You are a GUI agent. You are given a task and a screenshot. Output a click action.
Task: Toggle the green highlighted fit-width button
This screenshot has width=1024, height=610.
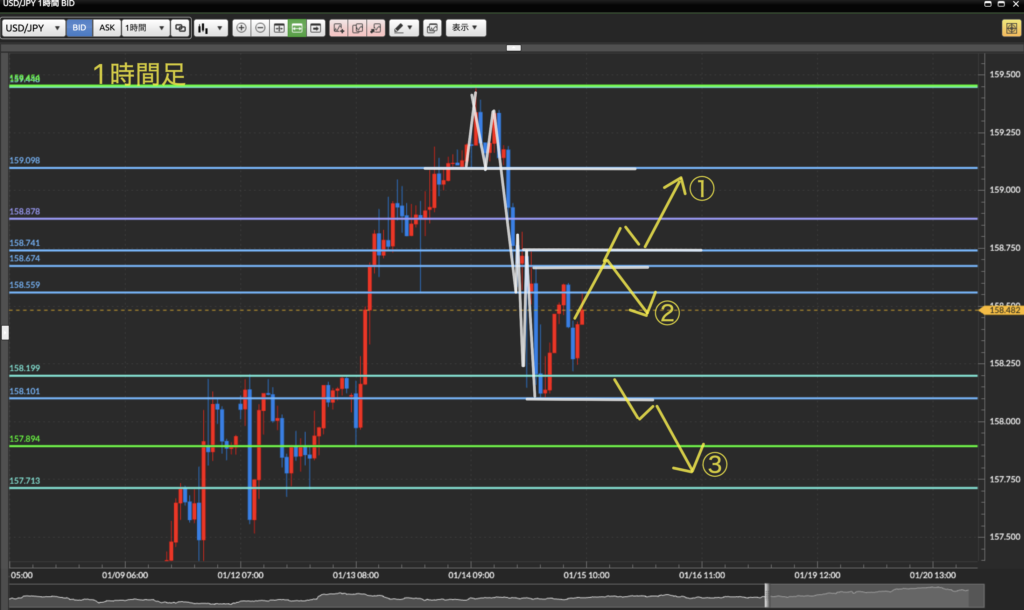point(297,28)
